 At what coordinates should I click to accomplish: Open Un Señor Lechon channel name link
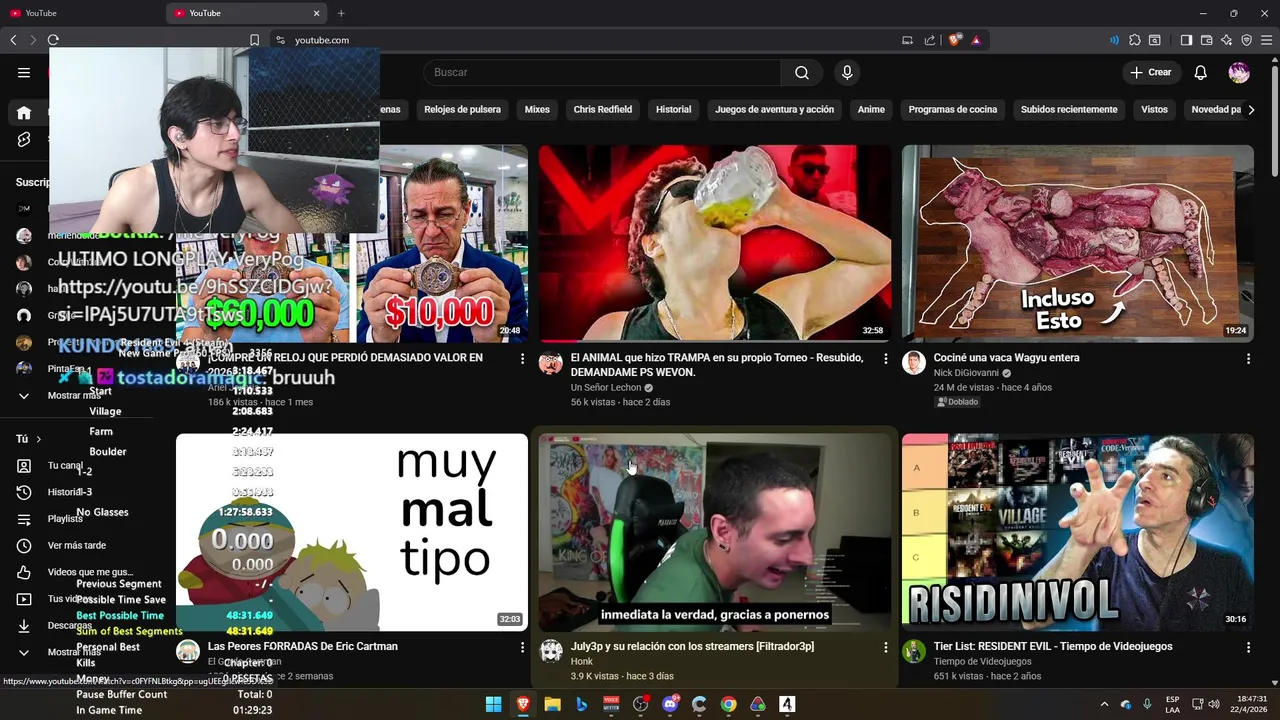pyautogui.click(x=606, y=388)
